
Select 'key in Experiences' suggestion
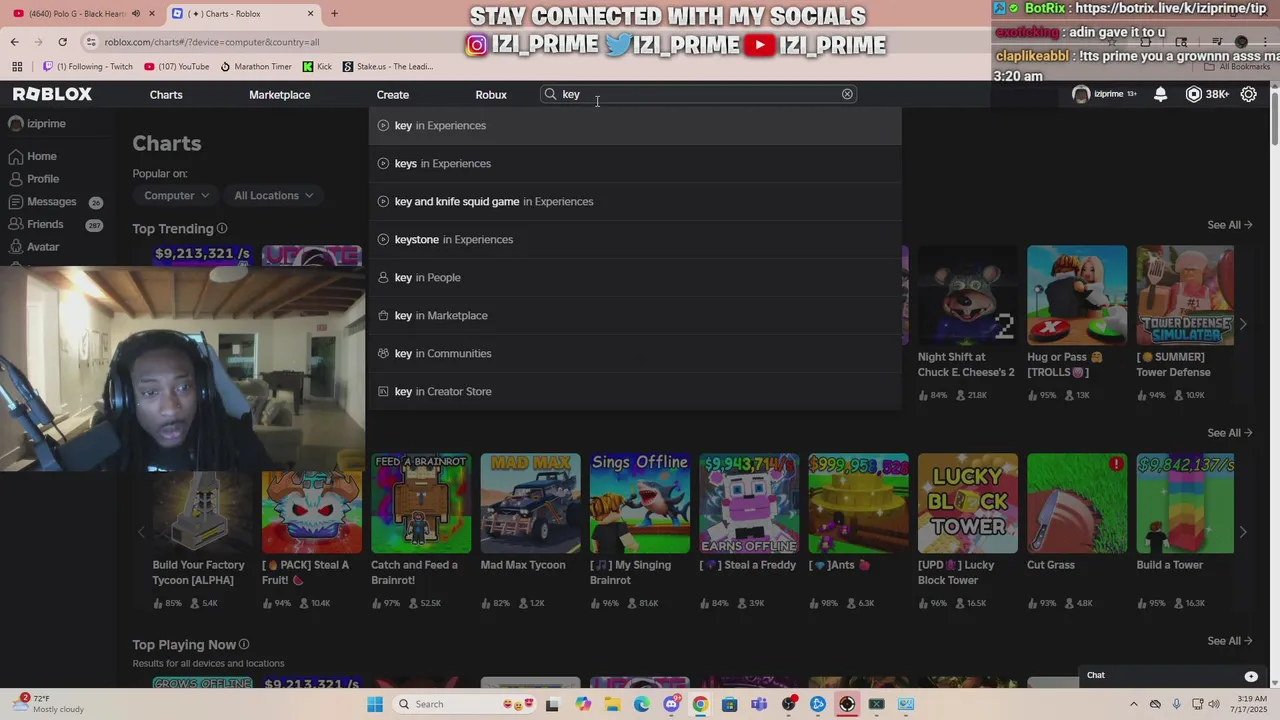click(635, 126)
